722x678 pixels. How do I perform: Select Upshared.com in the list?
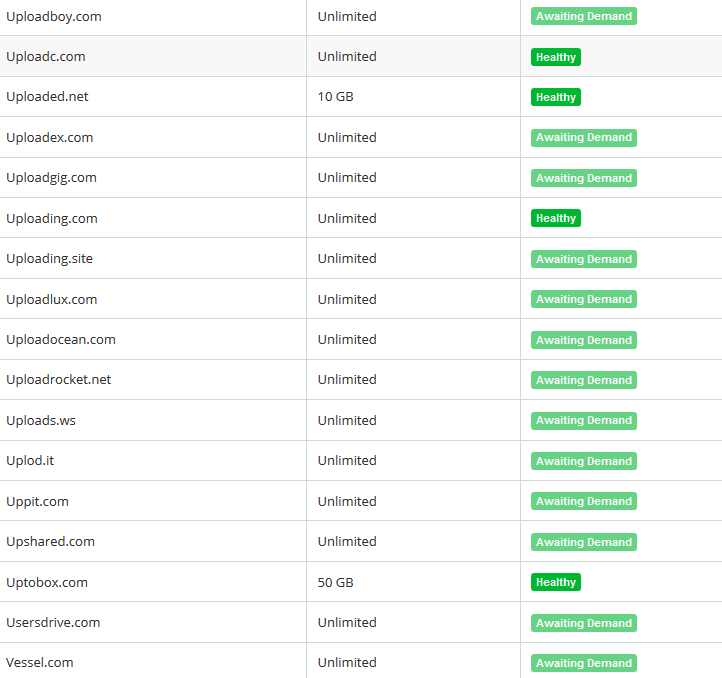pos(51,542)
